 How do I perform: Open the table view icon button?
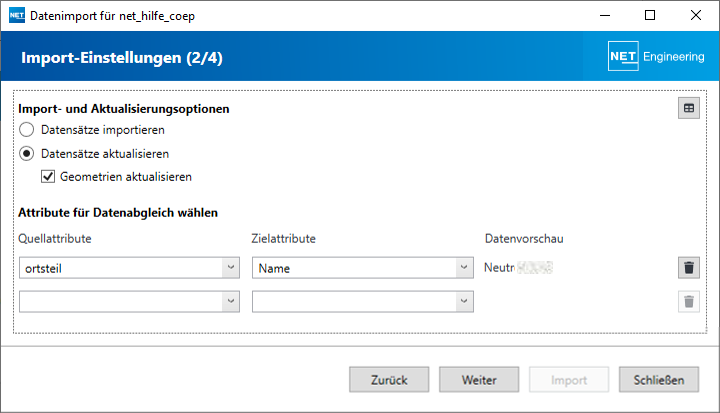coord(689,108)
